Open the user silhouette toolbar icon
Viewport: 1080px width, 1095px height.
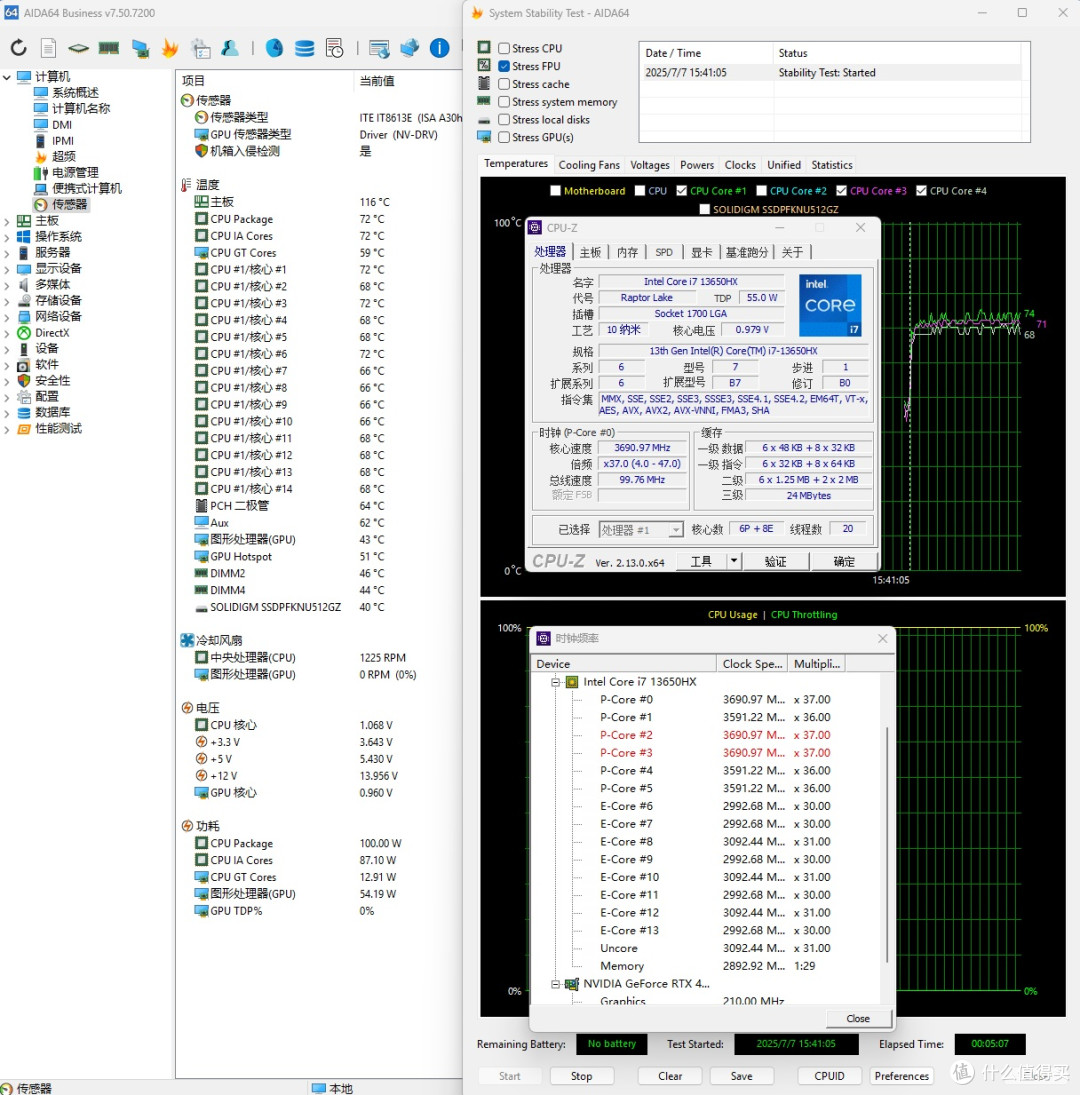230,48
